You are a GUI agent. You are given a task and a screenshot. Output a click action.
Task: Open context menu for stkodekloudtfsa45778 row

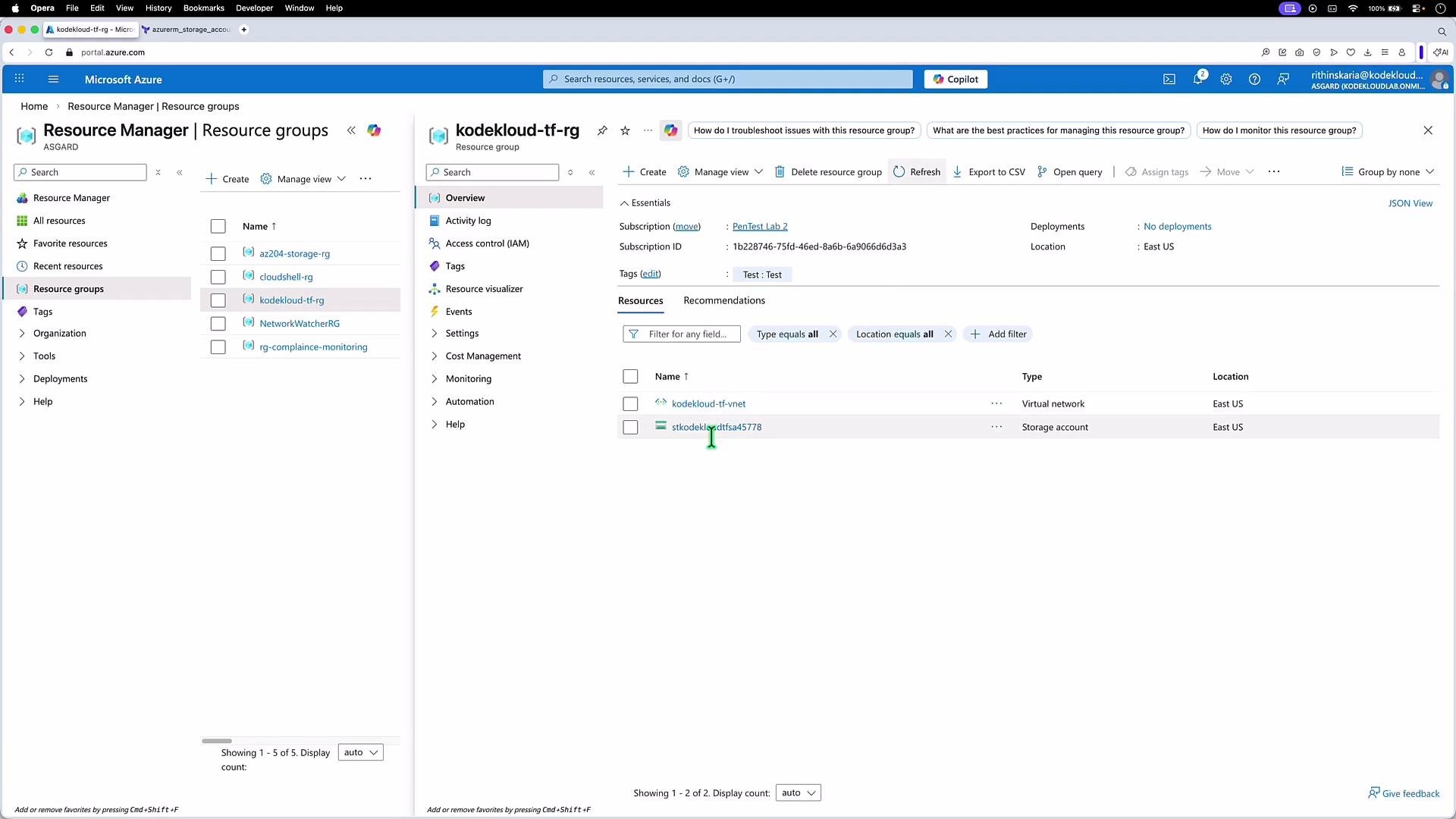click(996, 427)
